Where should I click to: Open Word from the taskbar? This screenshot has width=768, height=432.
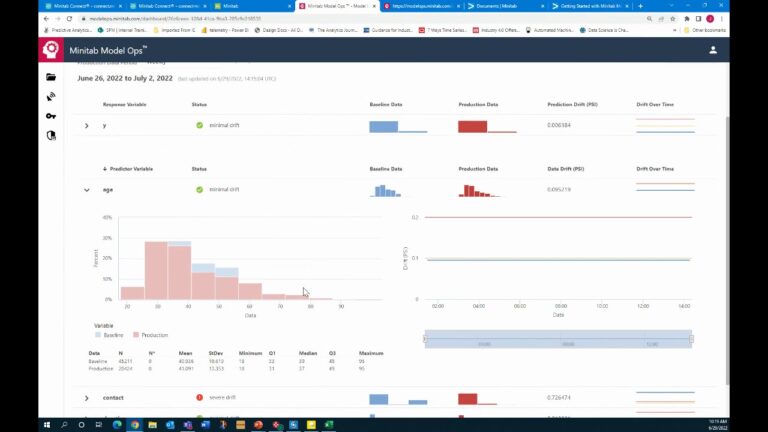(x=205, y=425)
